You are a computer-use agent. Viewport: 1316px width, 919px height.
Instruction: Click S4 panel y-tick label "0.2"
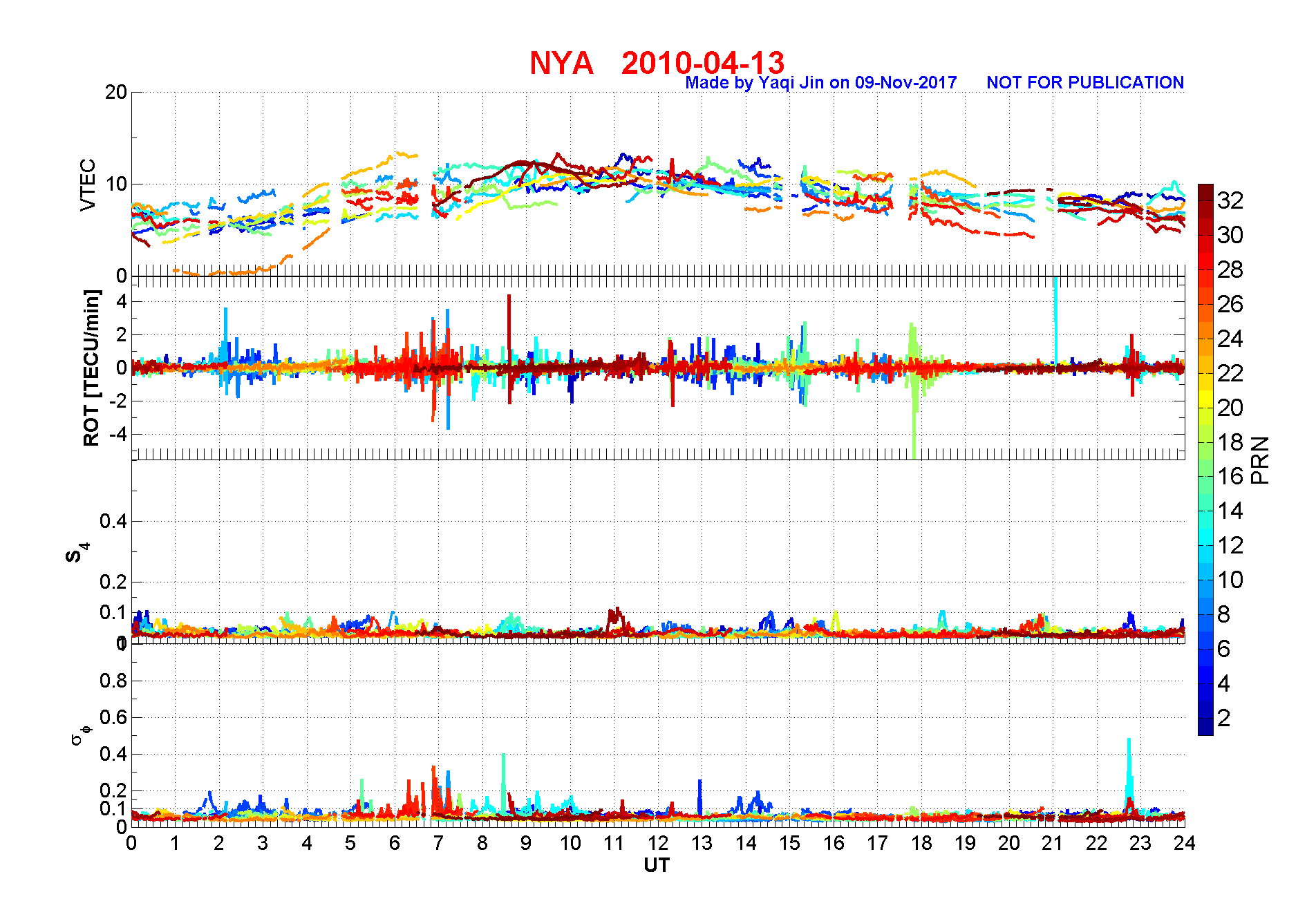click(x=113, y=582)
